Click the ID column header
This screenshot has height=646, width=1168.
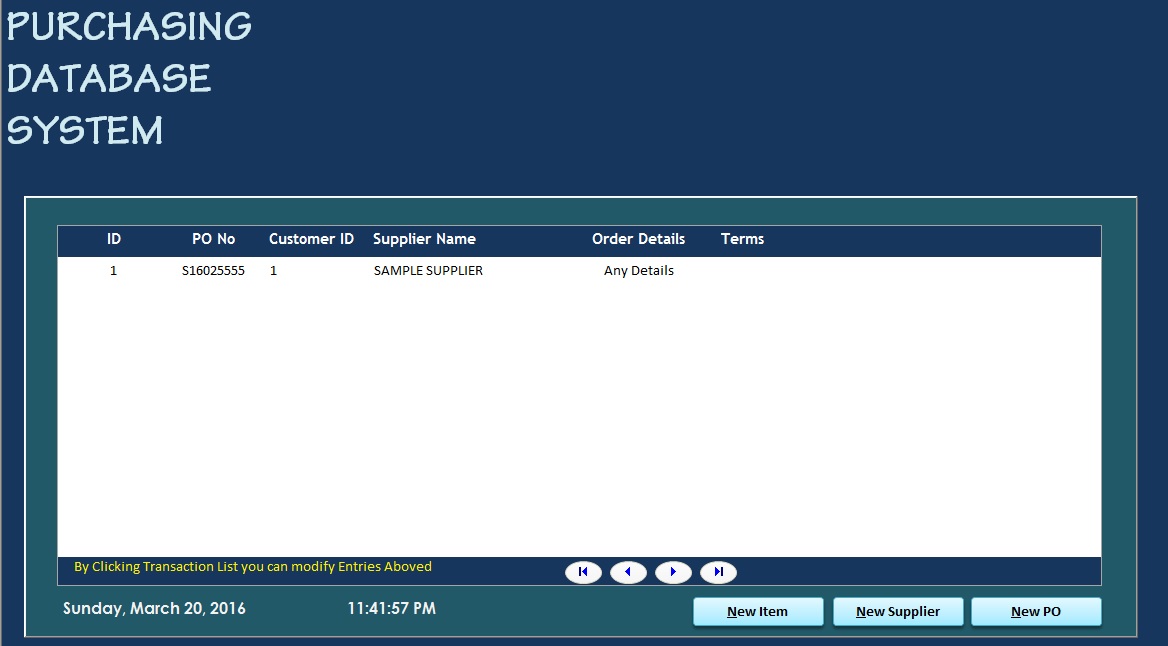(113, 239)
